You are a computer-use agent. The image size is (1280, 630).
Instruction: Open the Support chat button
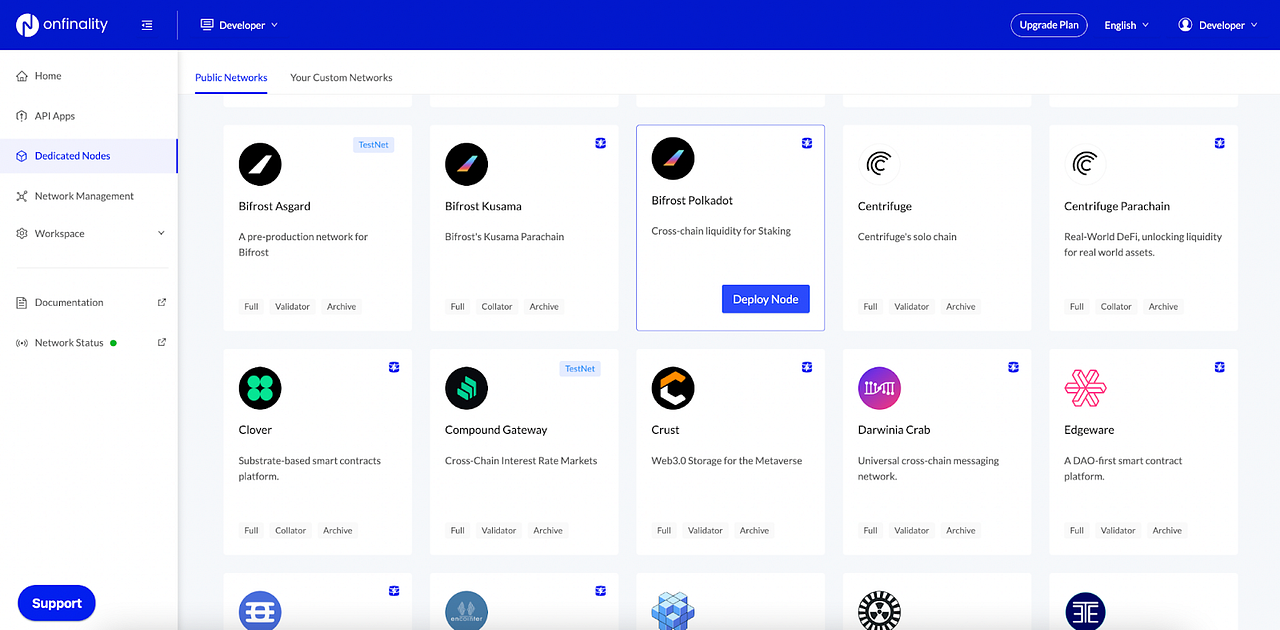click(57, 603)
